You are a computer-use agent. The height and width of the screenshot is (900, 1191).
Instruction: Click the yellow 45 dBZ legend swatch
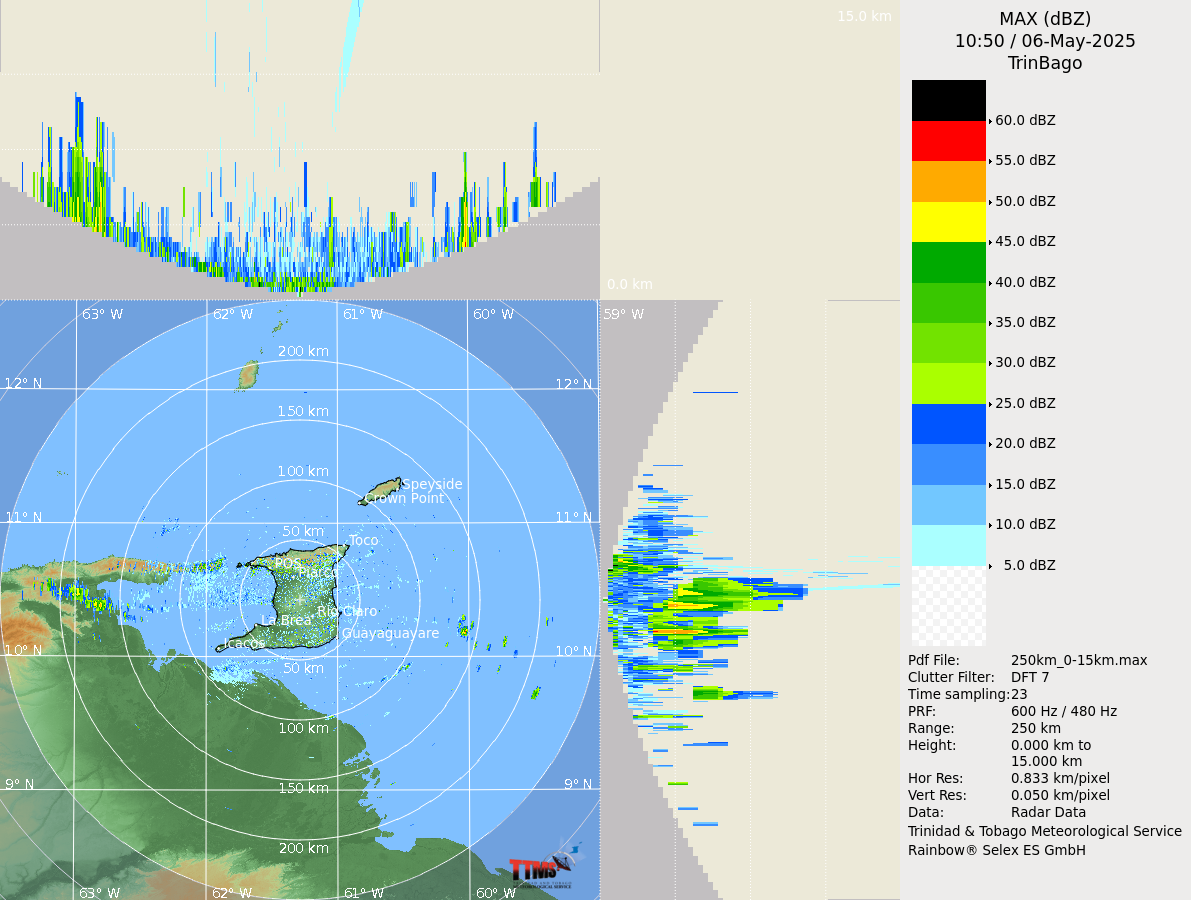point(949,222)
